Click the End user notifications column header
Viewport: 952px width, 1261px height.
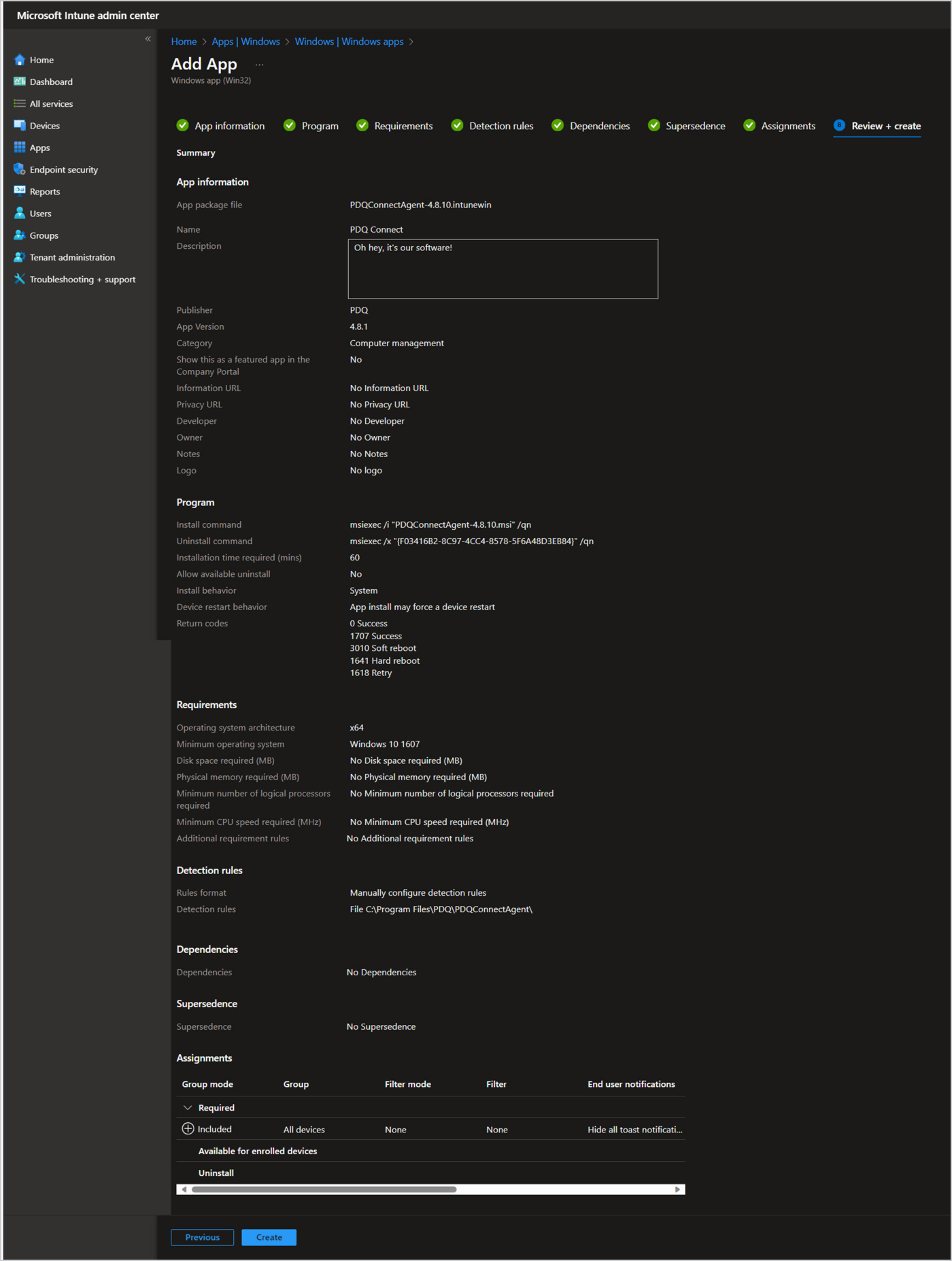(631, 1084)
